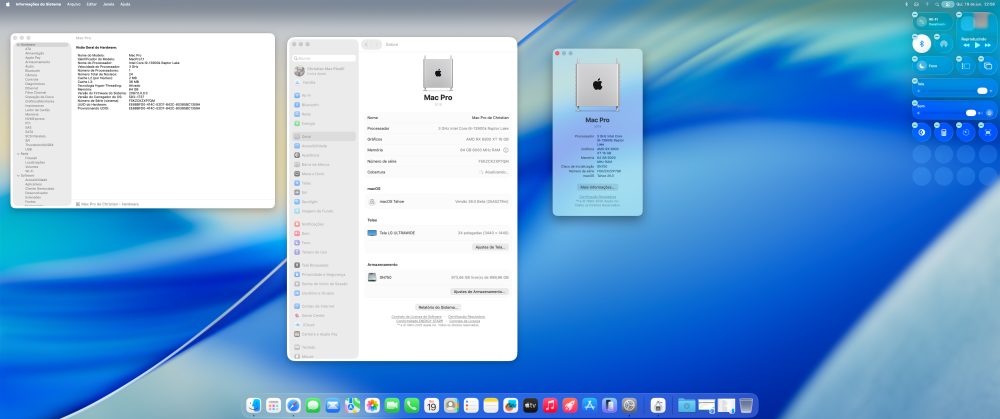Open Ajuda menu in menu bar
The image size is (1000, 419).
pos(125,4)
